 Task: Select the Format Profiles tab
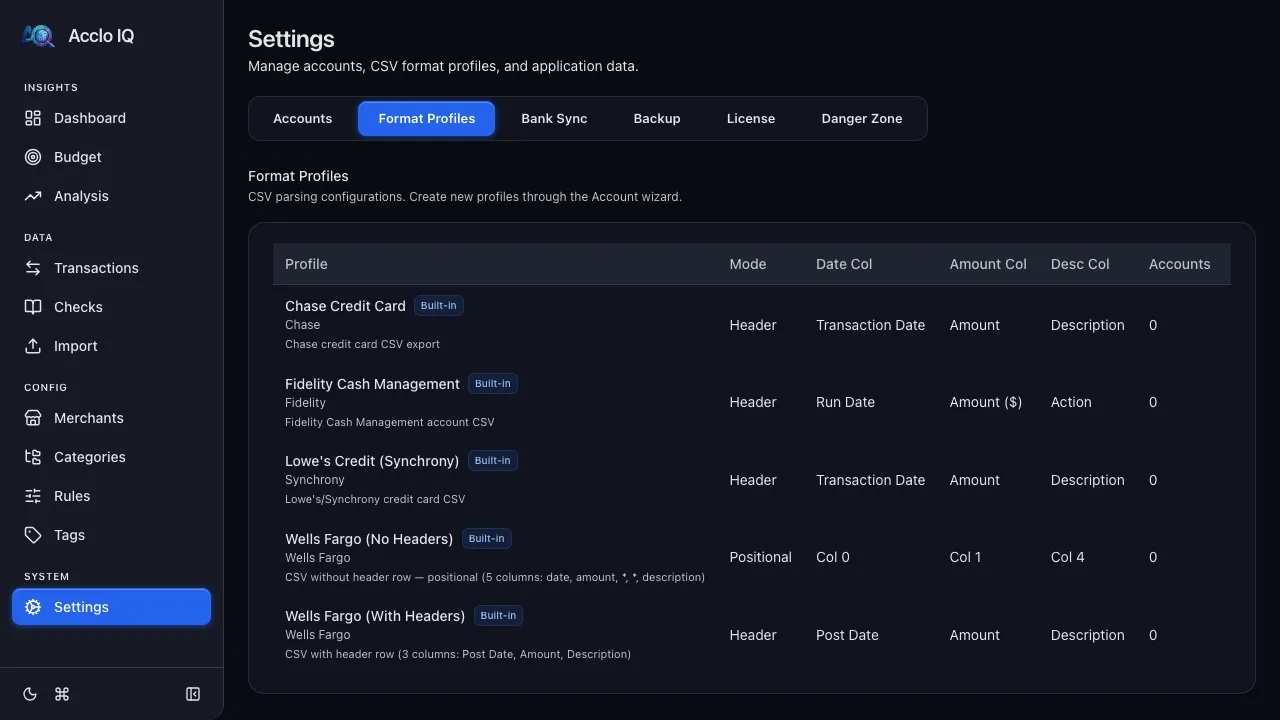[427, 118]
